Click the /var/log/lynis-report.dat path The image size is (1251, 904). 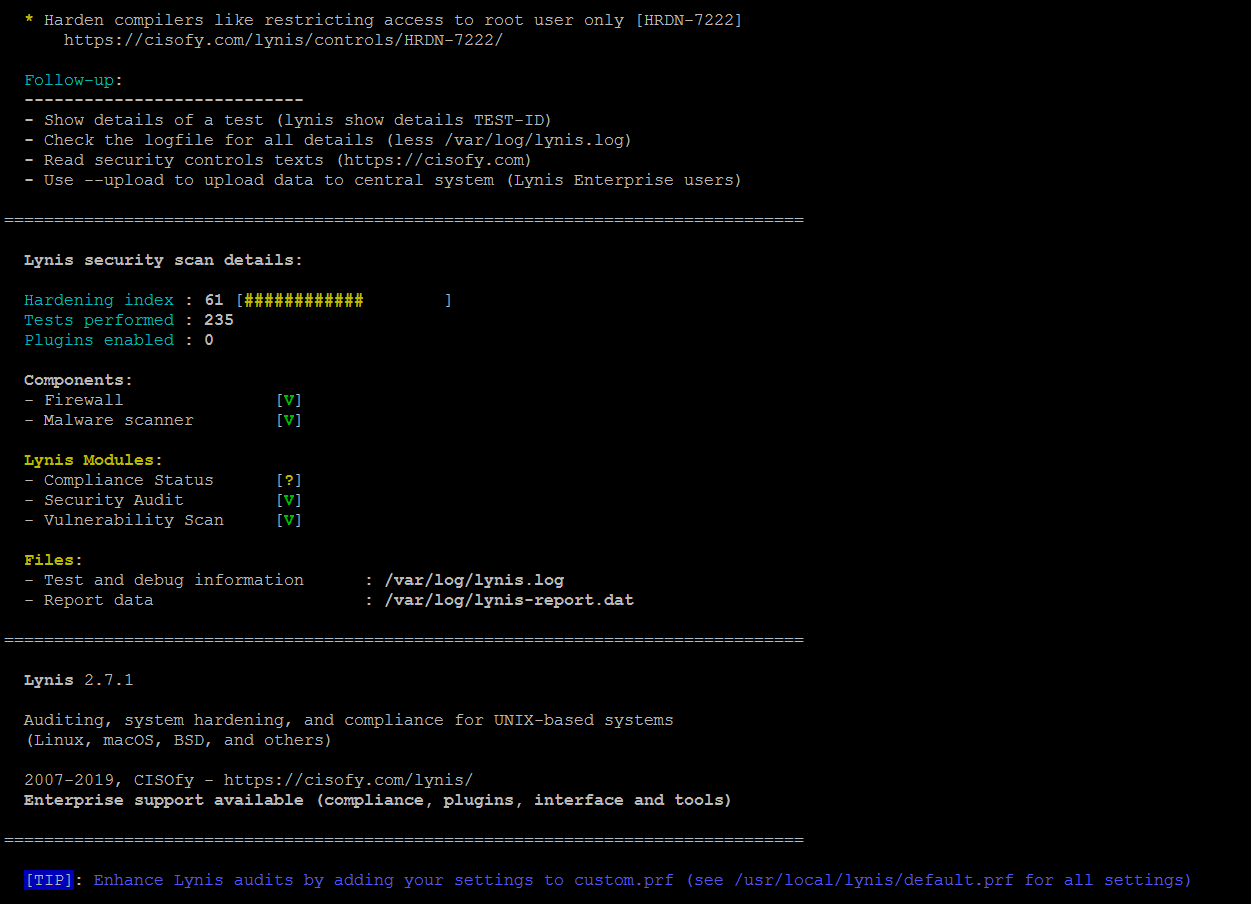pos(509,600)
